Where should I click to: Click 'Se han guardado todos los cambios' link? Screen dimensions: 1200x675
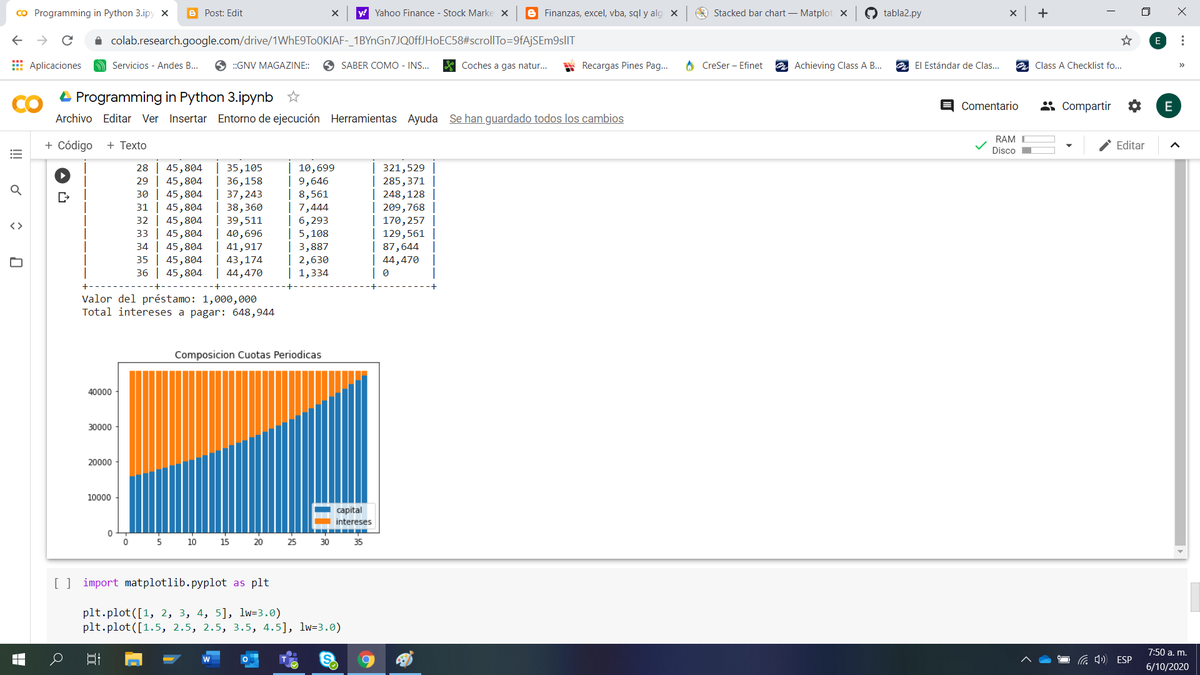point(536,118)
